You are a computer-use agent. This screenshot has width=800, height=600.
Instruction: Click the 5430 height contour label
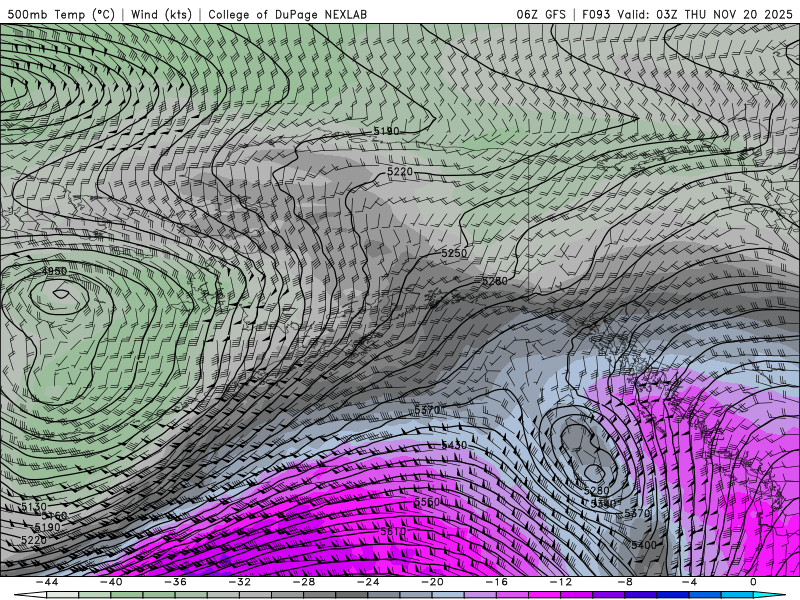454,445
